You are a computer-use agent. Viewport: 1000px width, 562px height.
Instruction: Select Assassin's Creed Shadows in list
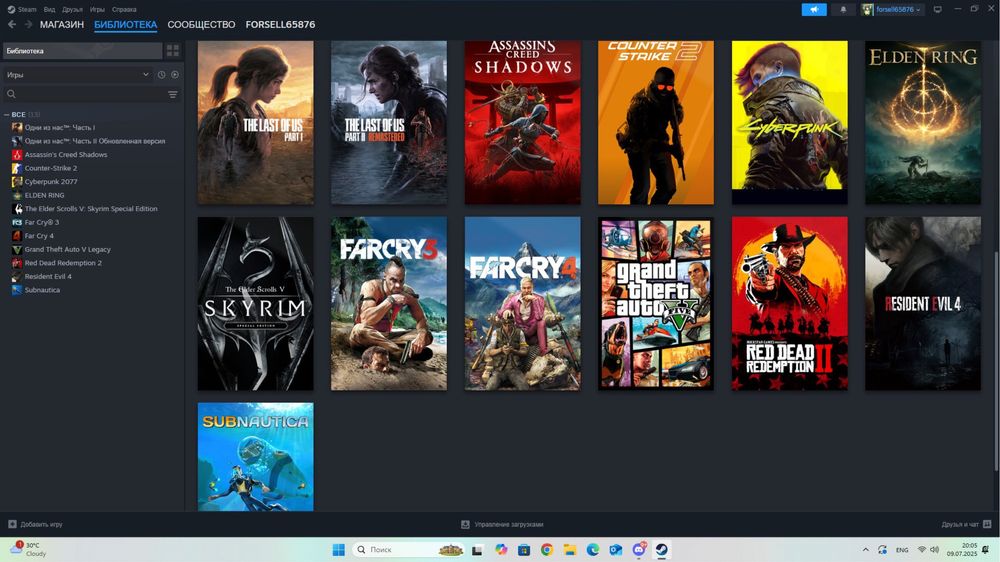(x=66, y=155)
